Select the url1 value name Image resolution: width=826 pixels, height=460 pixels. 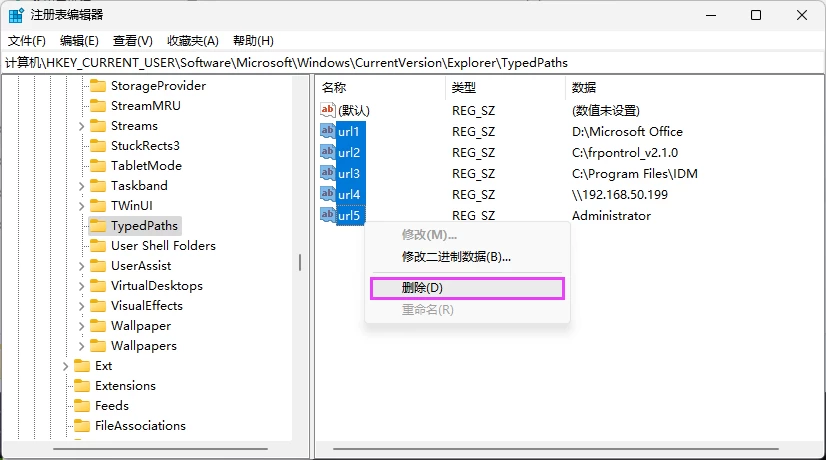(x=349, y=131)
